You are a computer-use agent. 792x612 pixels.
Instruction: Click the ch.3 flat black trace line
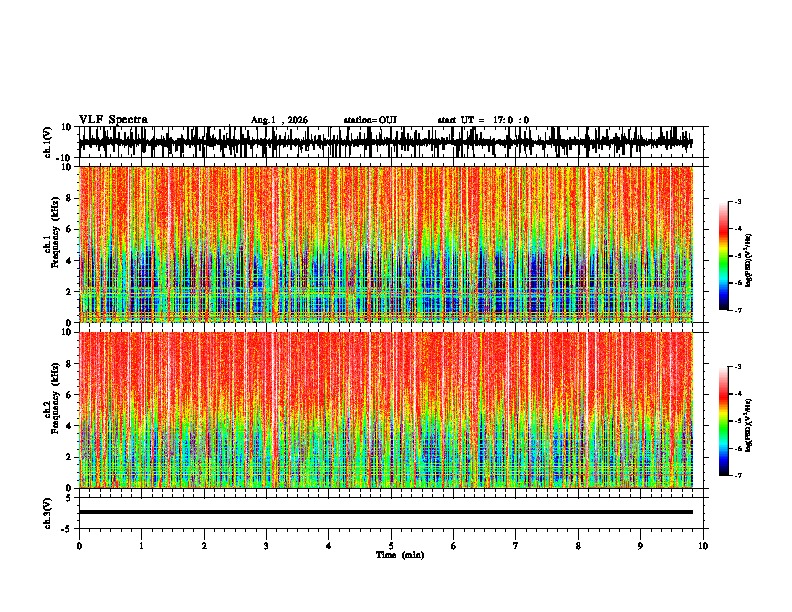tap(385, 512)
